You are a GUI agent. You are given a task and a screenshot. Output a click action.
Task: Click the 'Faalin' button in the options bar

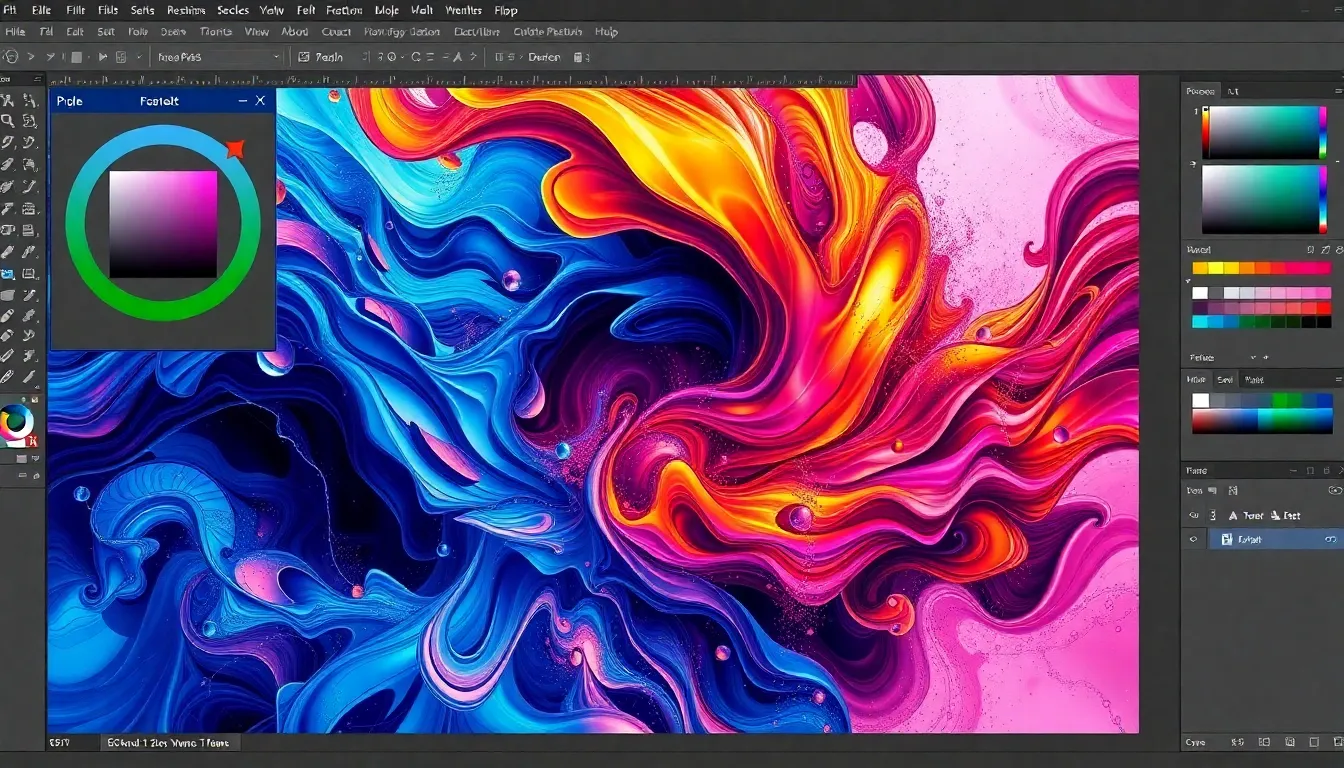coord(323,57)
